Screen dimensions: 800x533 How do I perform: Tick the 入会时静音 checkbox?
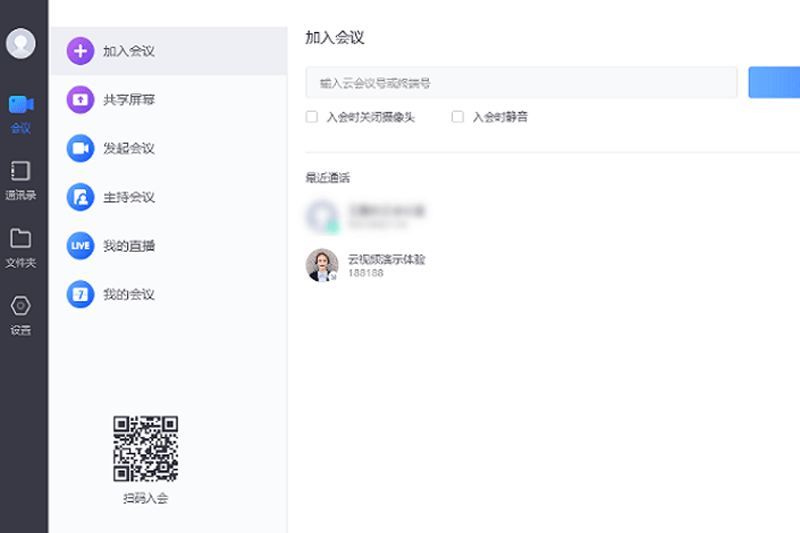(x=458, y=117)
